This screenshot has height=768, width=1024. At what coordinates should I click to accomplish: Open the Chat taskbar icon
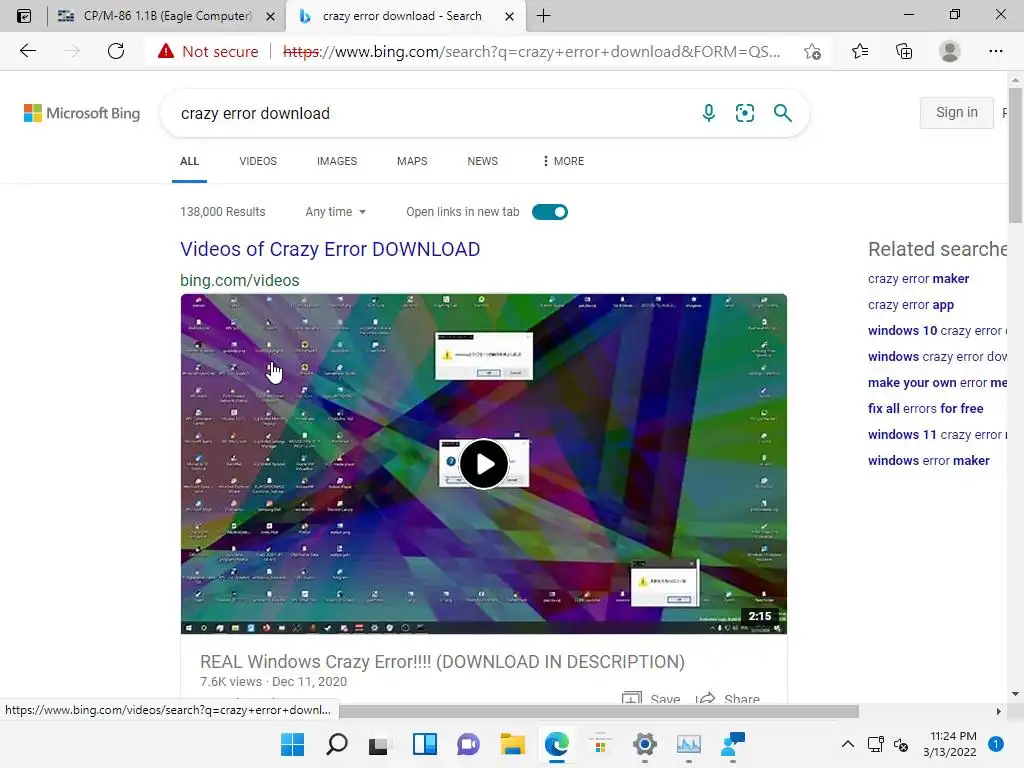click(468, 744)
